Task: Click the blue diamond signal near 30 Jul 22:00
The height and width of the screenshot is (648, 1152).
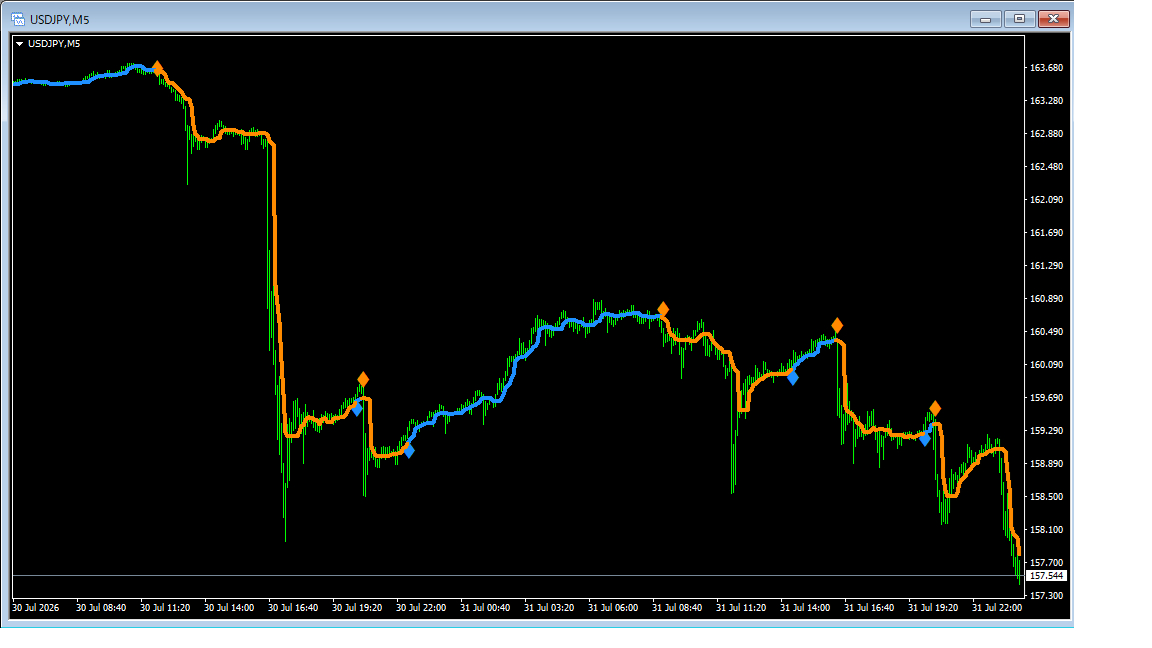Action: (x=409, y=451)
